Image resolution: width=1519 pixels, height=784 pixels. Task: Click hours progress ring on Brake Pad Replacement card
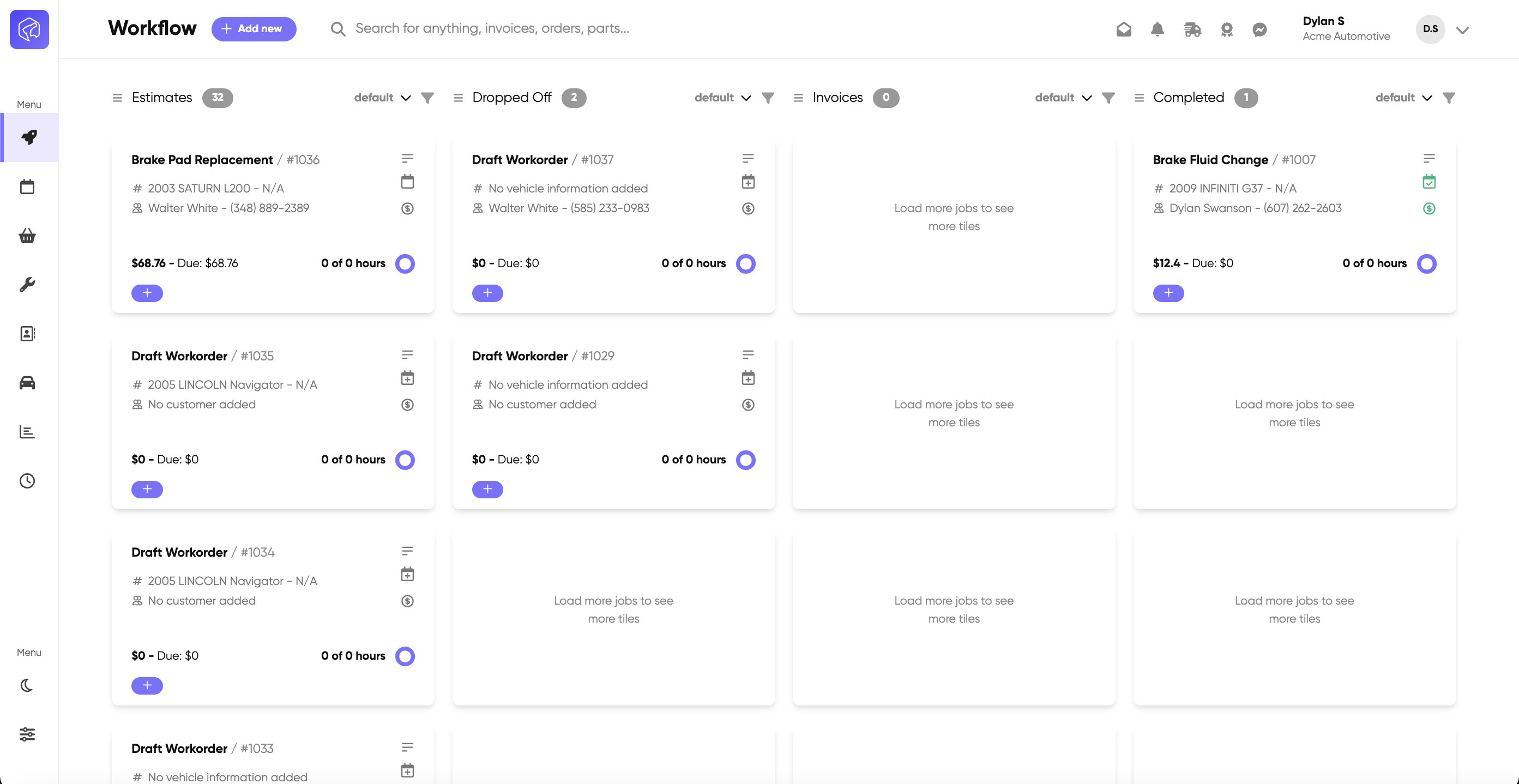(405, 263)
